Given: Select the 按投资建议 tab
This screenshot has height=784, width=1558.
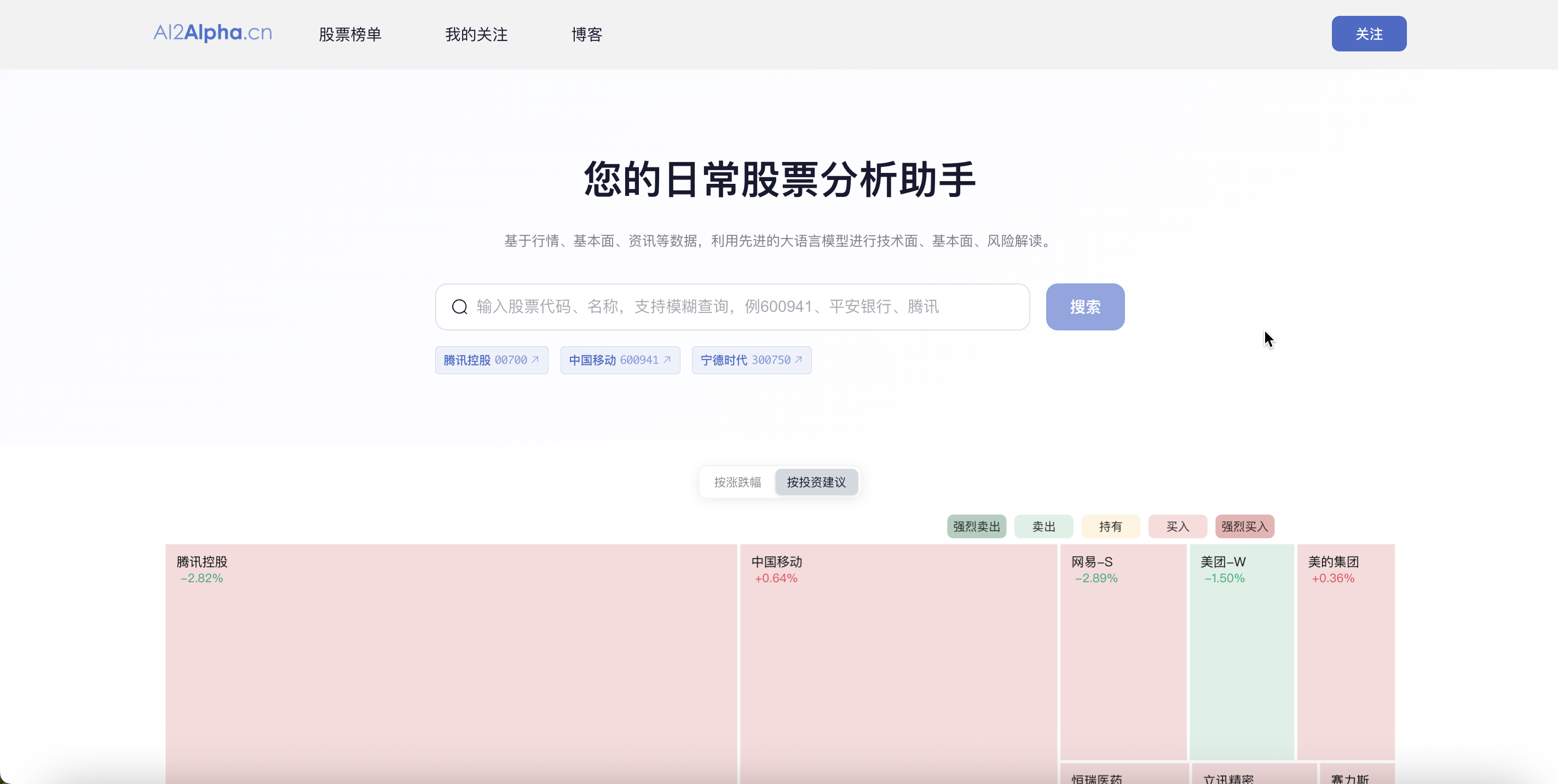Looking at the screenshot, I should (x=816, y=483).
